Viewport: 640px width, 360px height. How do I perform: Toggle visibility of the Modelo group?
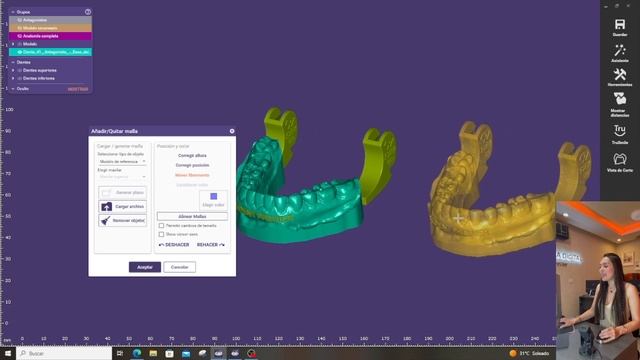point(19,44)
